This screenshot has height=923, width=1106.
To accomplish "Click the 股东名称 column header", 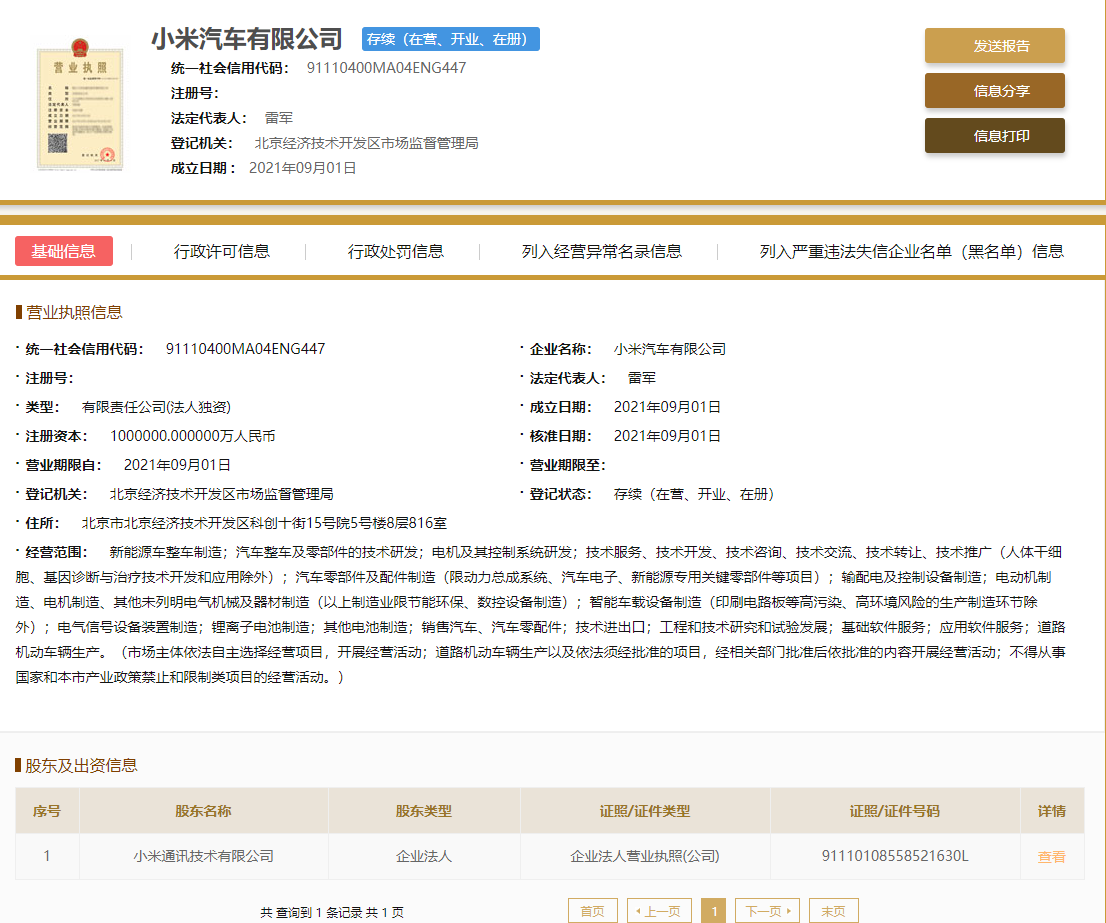I will [x=203, y=811].
